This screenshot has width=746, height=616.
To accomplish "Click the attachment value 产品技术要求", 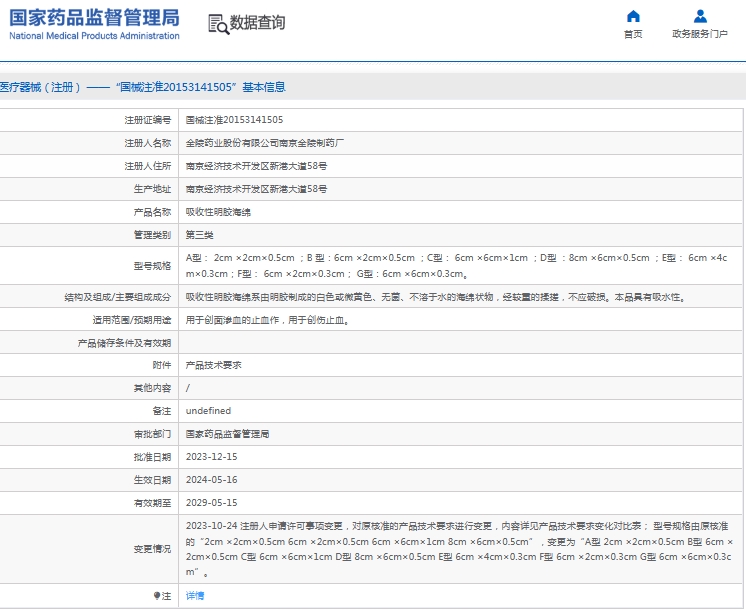I will [x=213, y=365].
